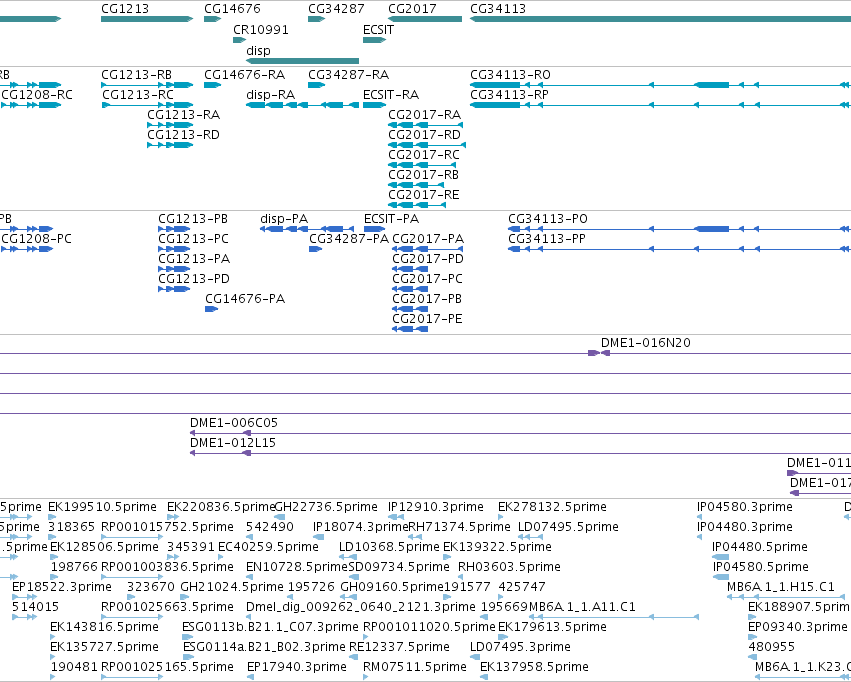Select the EK278132.5prime EST label
Screen dimensions: 851x682
tap(552, 507)
